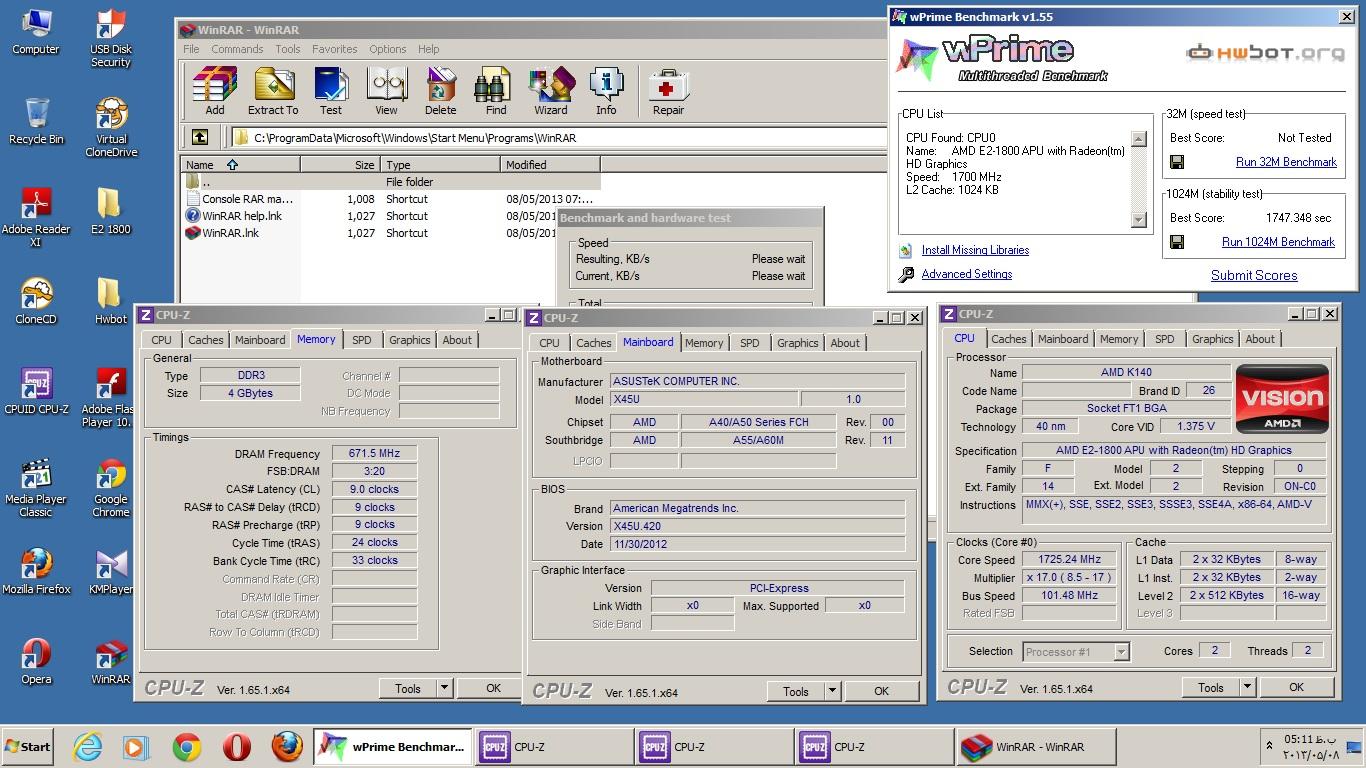Open About tab in right CPU-Z window
1366x768 pixels.
click(x=1259, y=339)
